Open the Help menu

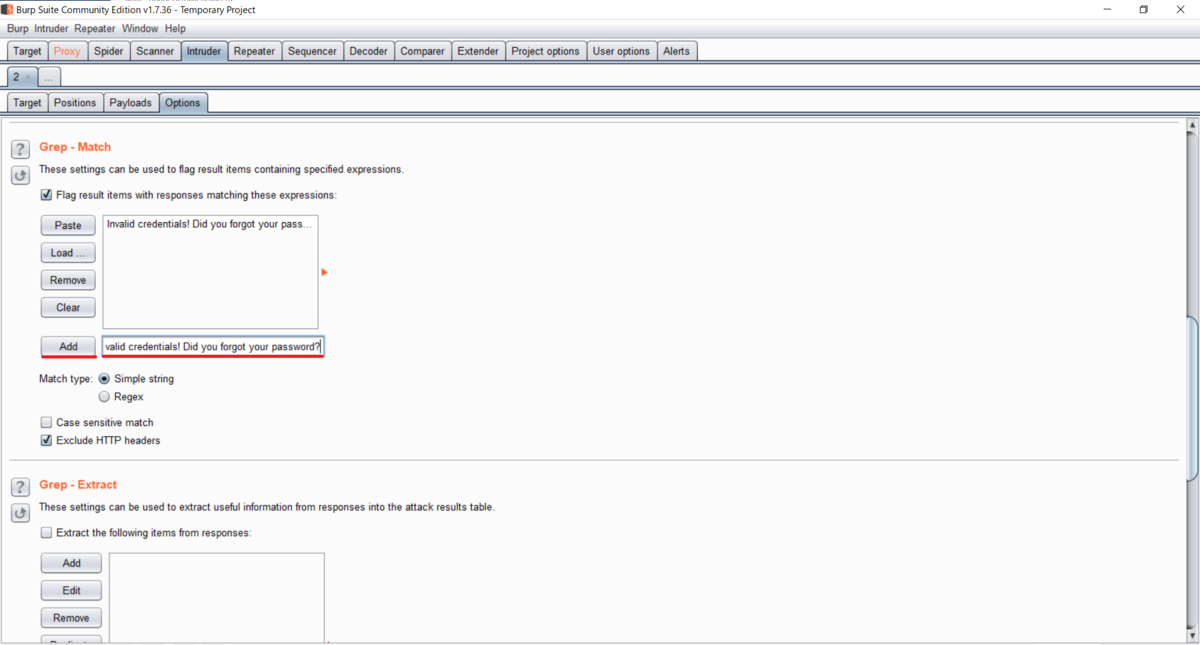click(175, 29)
